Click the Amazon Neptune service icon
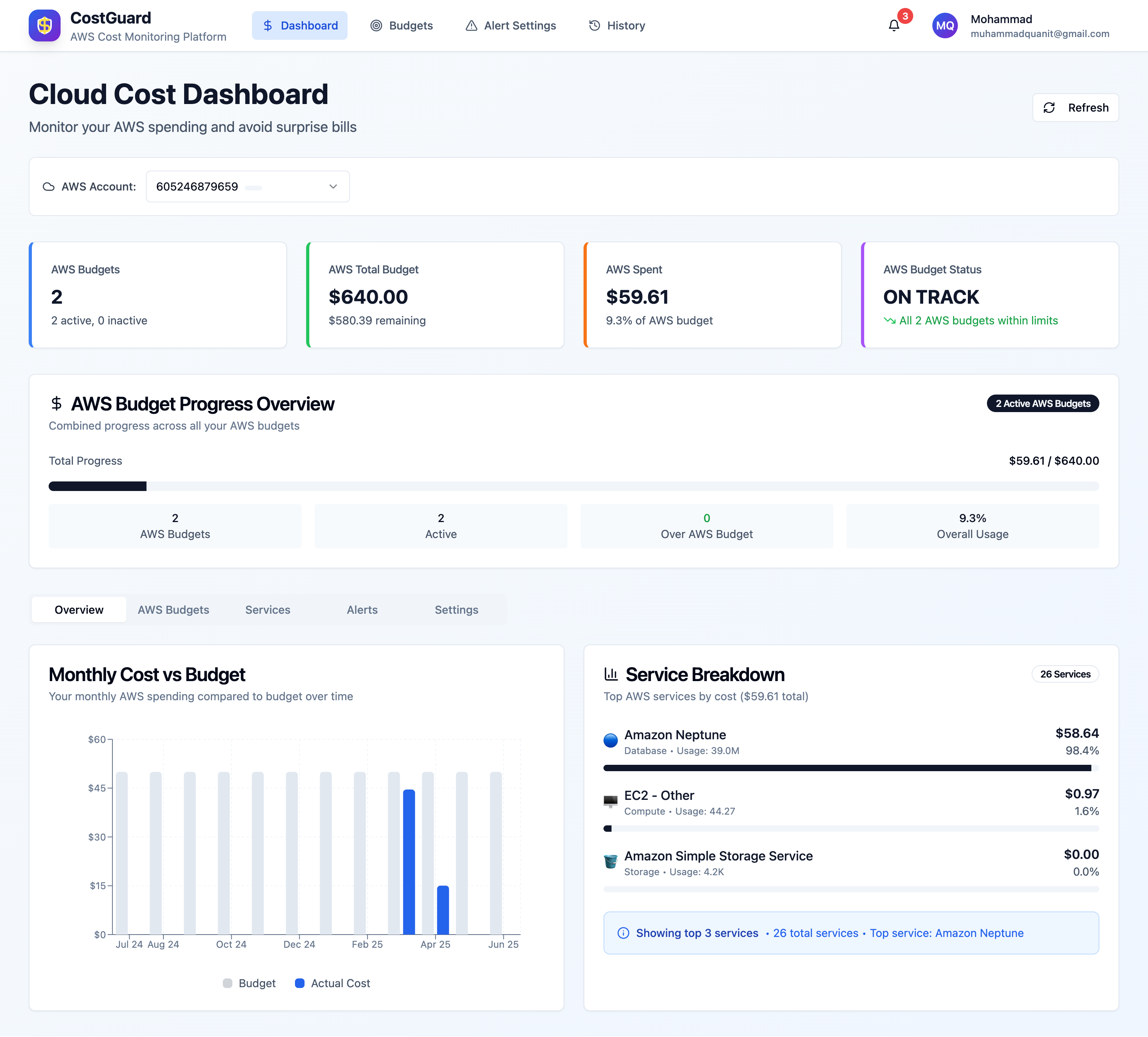The image size is (1148, 1037). tap(610, 740)
